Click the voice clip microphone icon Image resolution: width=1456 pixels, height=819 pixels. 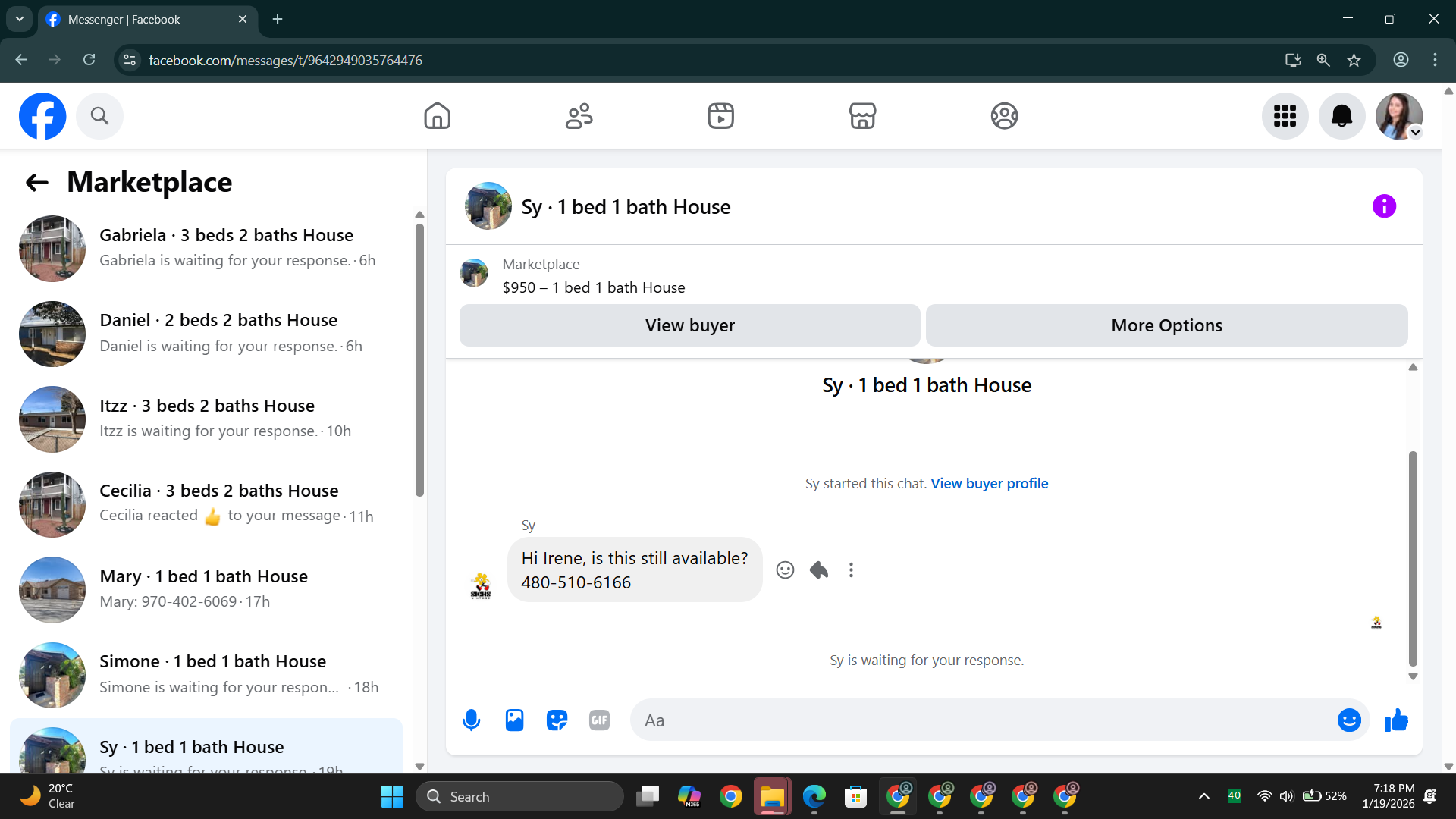pos(471,720)
